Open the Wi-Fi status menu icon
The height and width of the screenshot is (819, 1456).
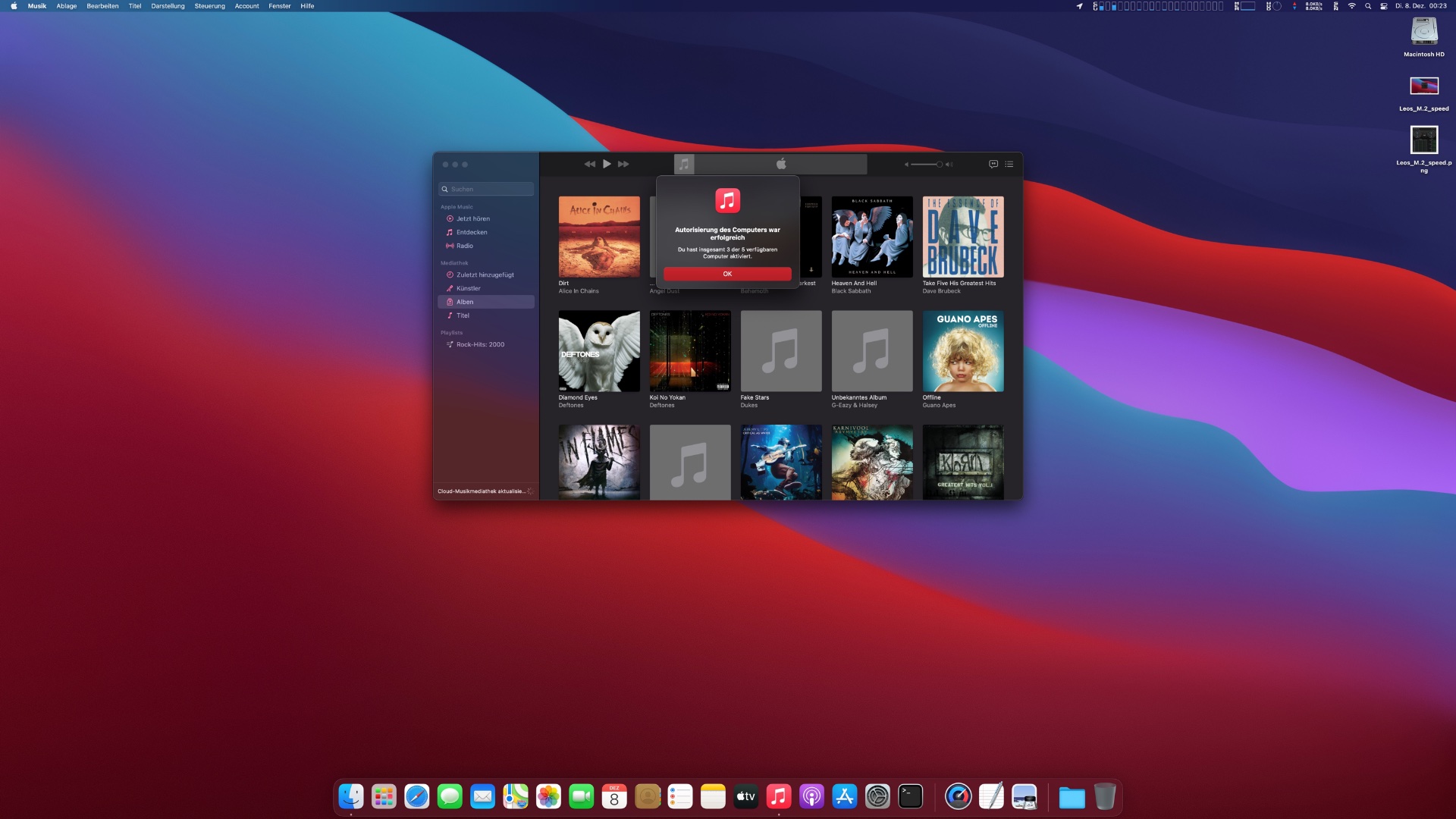pos(1351,6)
